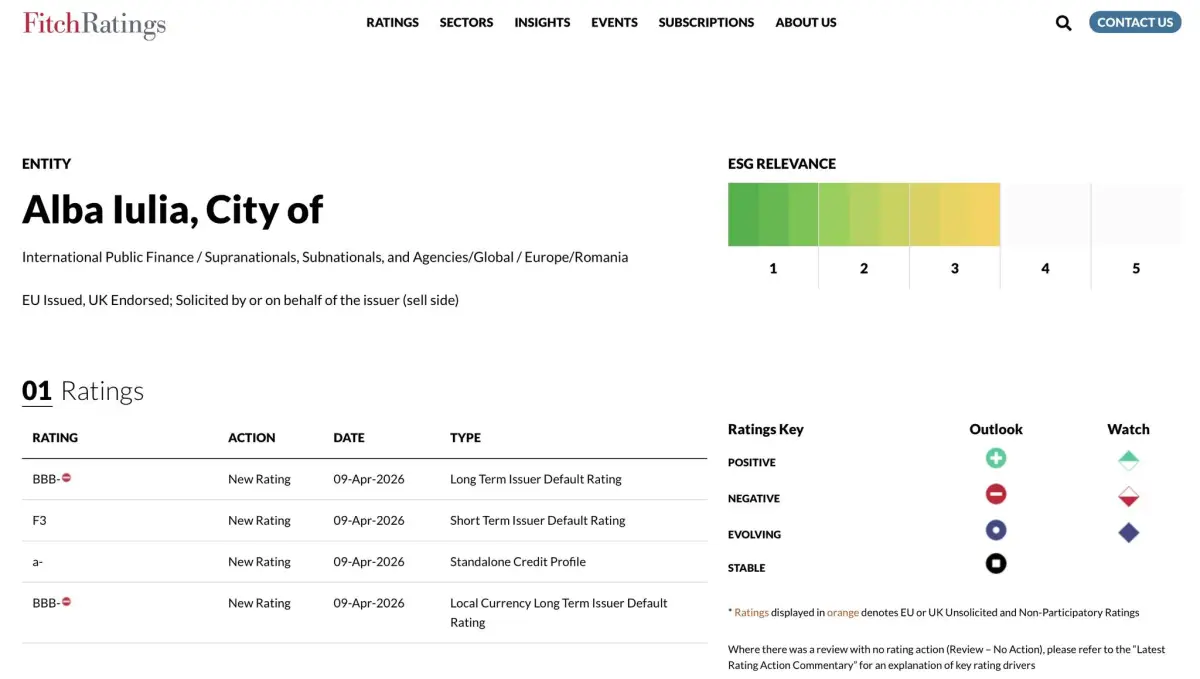This screenshot has height=679, width=1200.
Task: Open the Sectors navigation menu
Action: [x=466, y=22]
